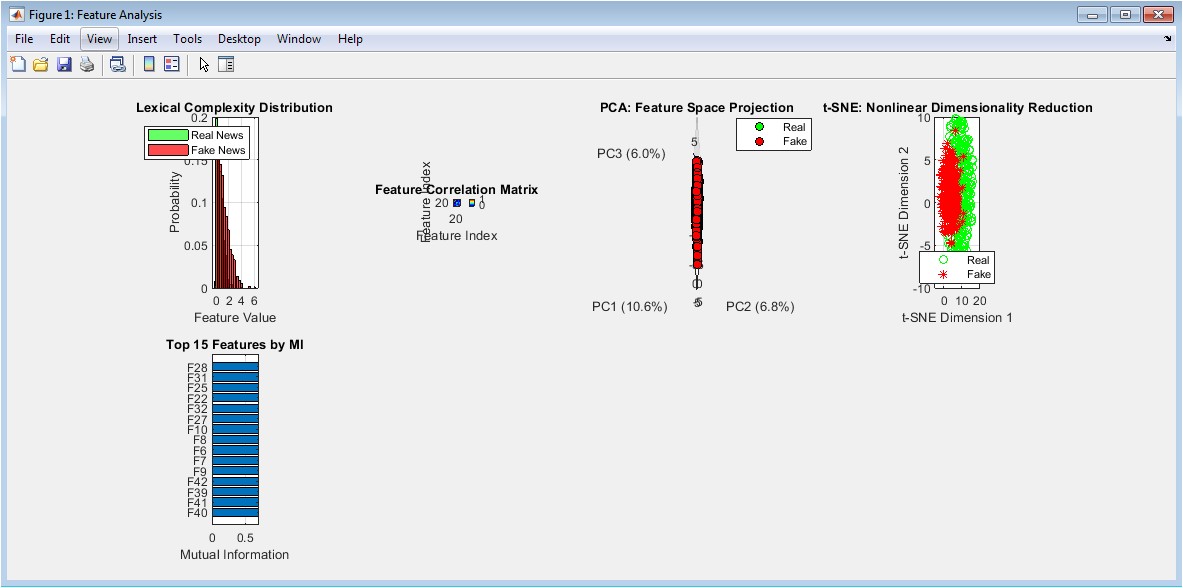The width and height of the screenshot is (1183, 588).
Task: Click the MATLAB logo in the title bar
Action: pos(16,15)
